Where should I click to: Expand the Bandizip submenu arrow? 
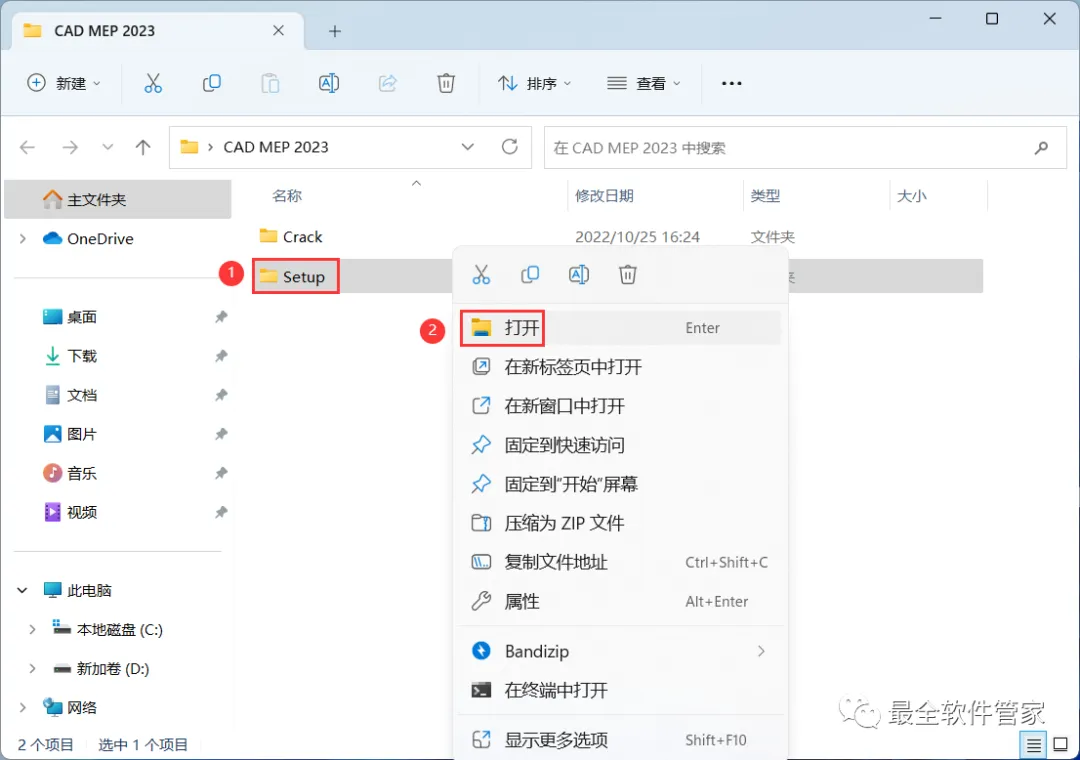coord(761,651)
